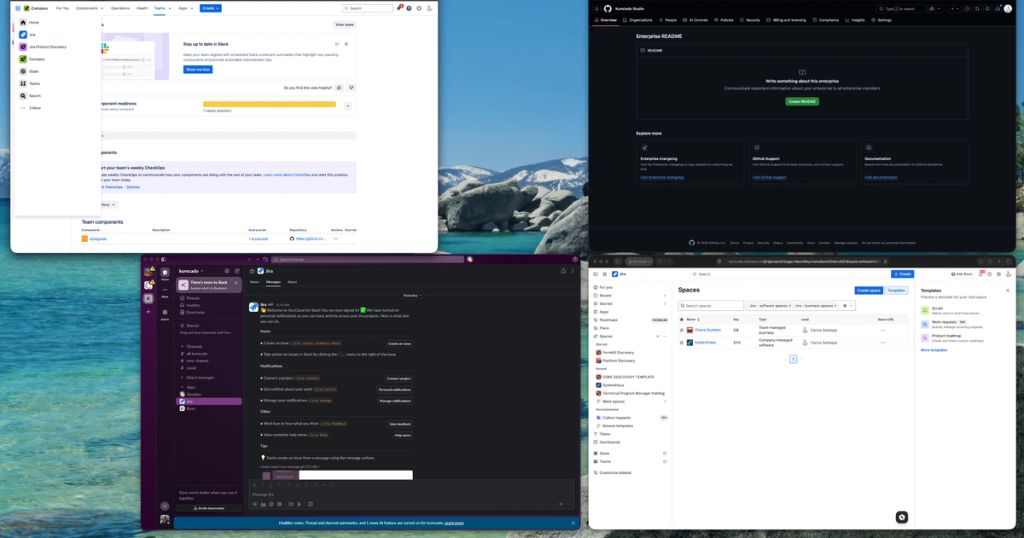Select the People tab in GitHub enterprise
This screenshot has height=538, width=1024.
668,20
